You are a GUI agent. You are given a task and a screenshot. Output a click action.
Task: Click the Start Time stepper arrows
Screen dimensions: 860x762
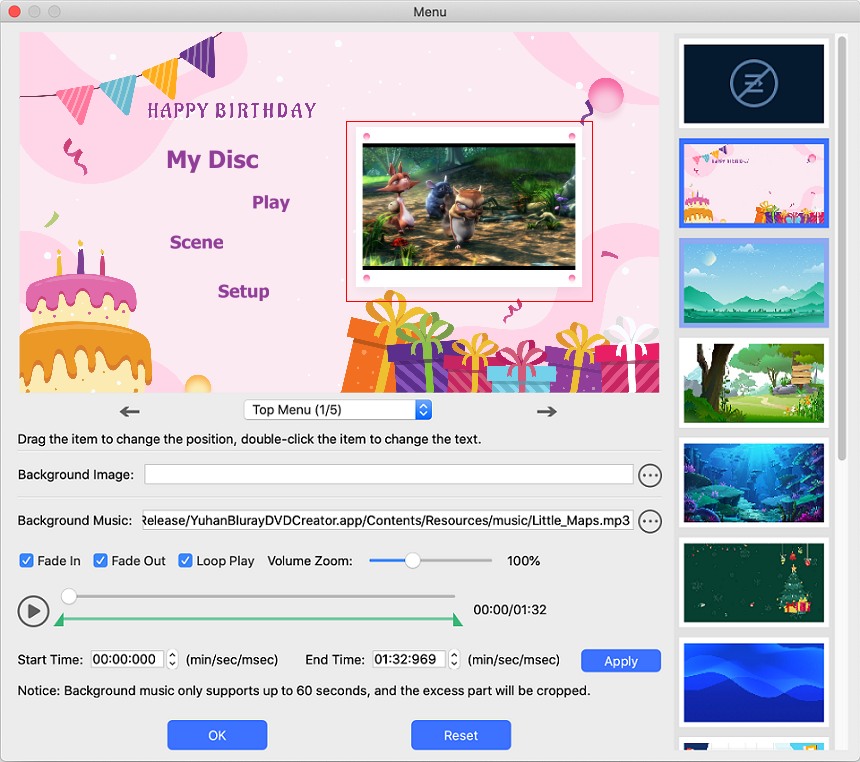(x=172, y=659)
